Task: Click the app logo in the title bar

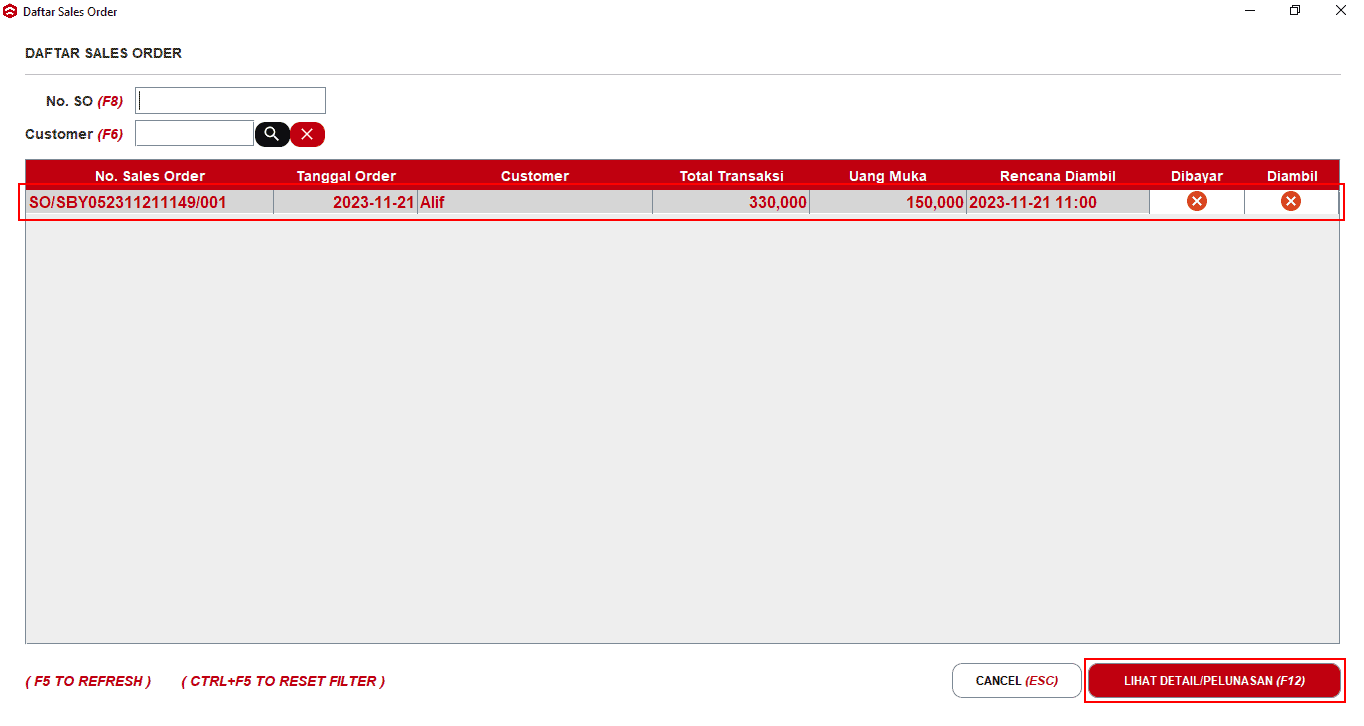Action: point(10,11)
